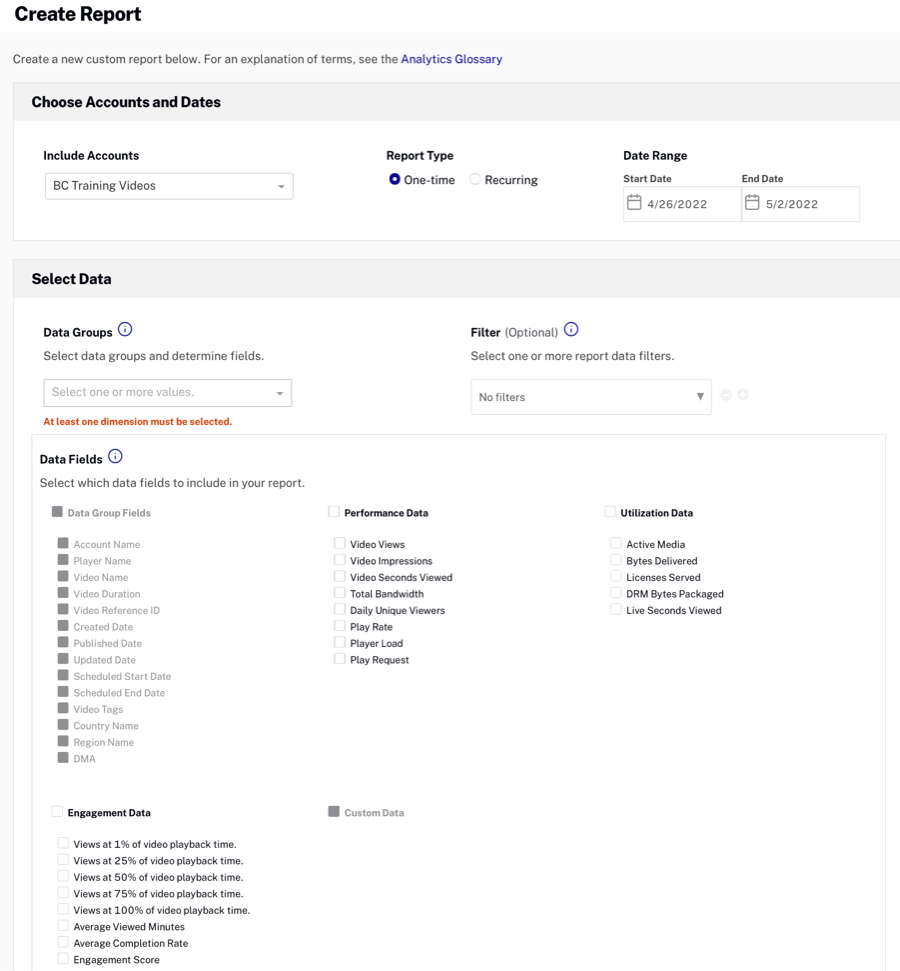Tick the Engagement Score checkbox
The height and width of the screenshot is (971, 900).
pos(63,959)
